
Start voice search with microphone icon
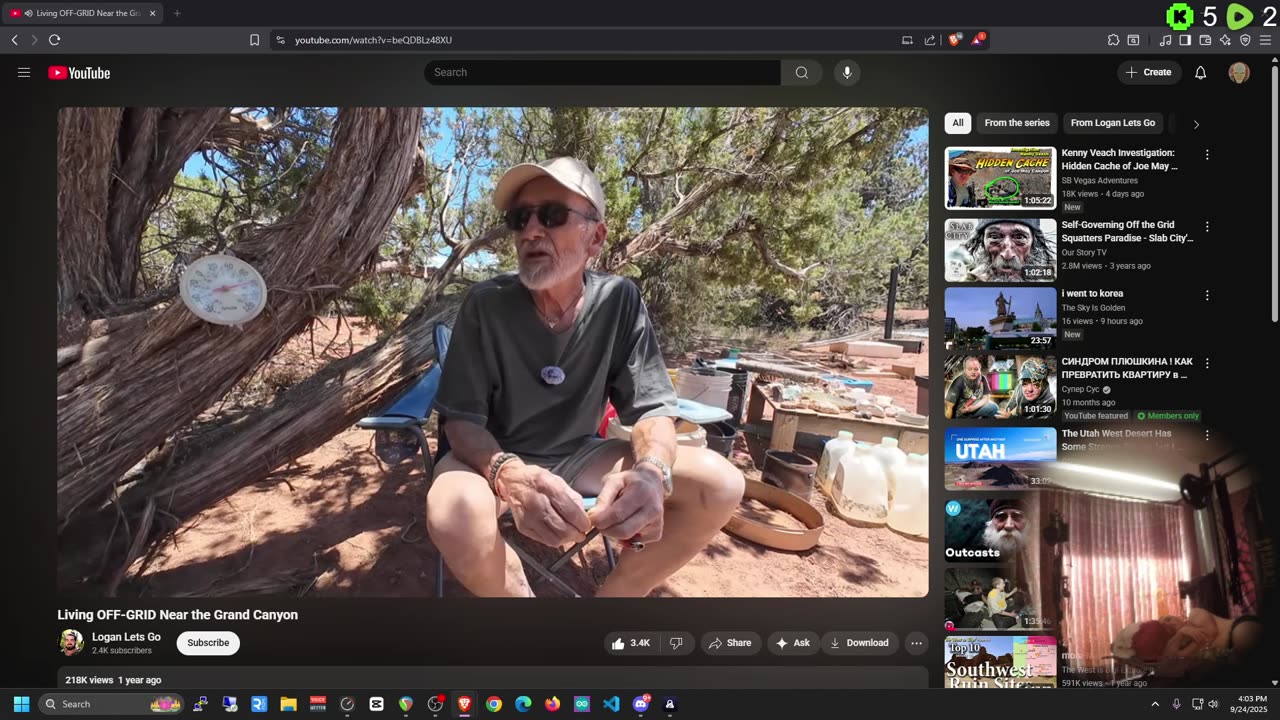(x=847, y=72)
